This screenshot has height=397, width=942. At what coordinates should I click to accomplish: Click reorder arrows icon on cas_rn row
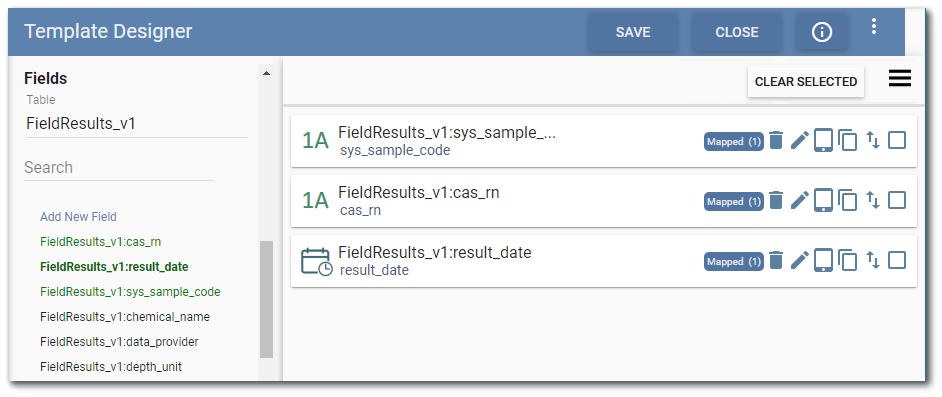[872, 200]
